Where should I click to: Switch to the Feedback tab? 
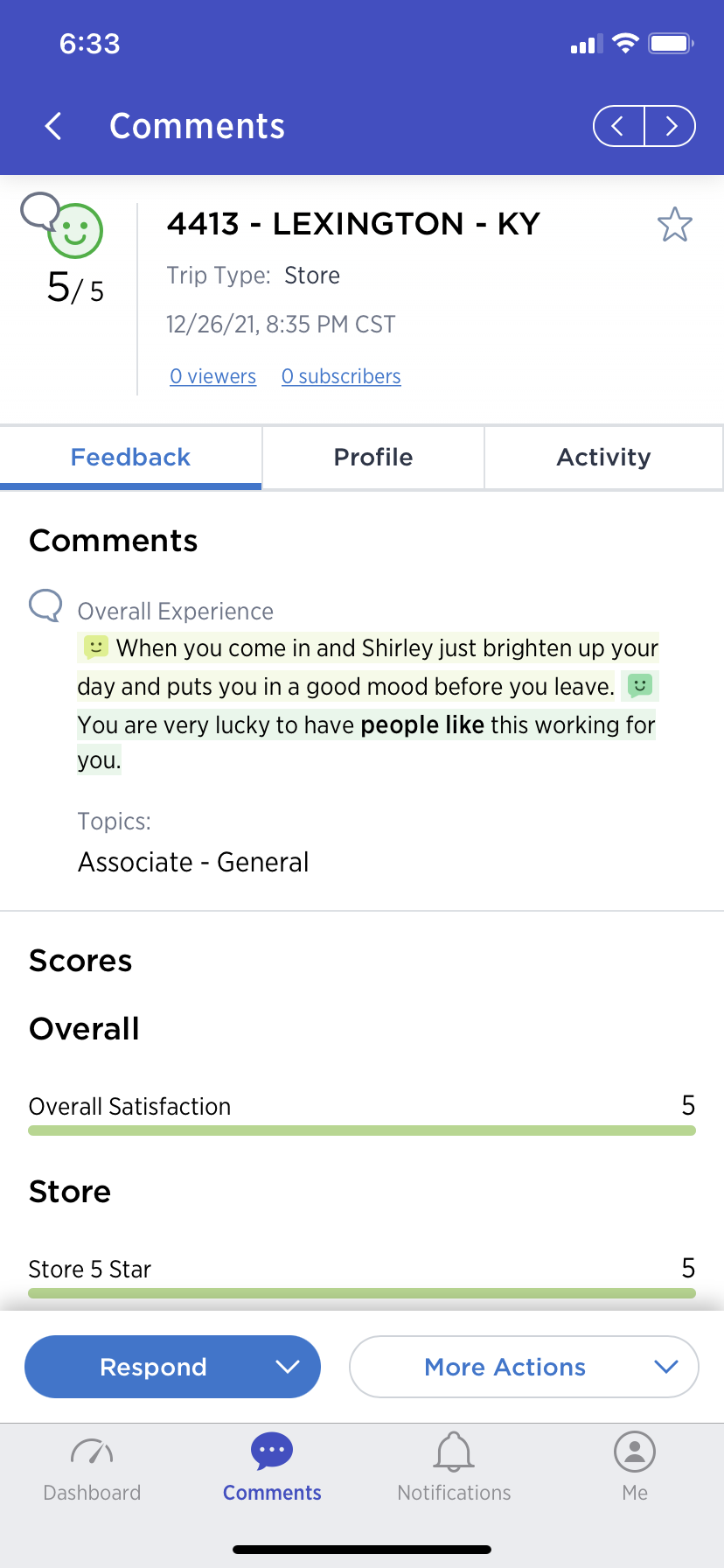tap(130, 458)
